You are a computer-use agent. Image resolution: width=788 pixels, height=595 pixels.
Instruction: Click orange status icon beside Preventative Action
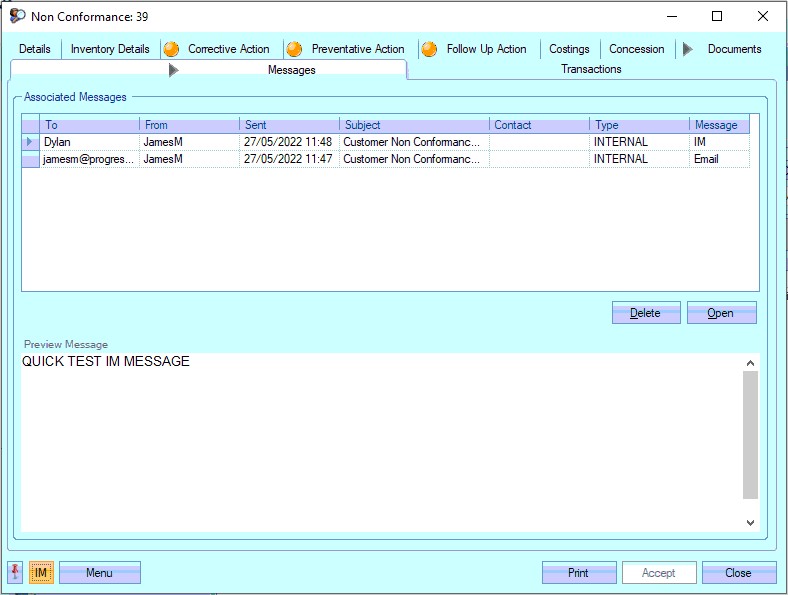coord(294,49)
